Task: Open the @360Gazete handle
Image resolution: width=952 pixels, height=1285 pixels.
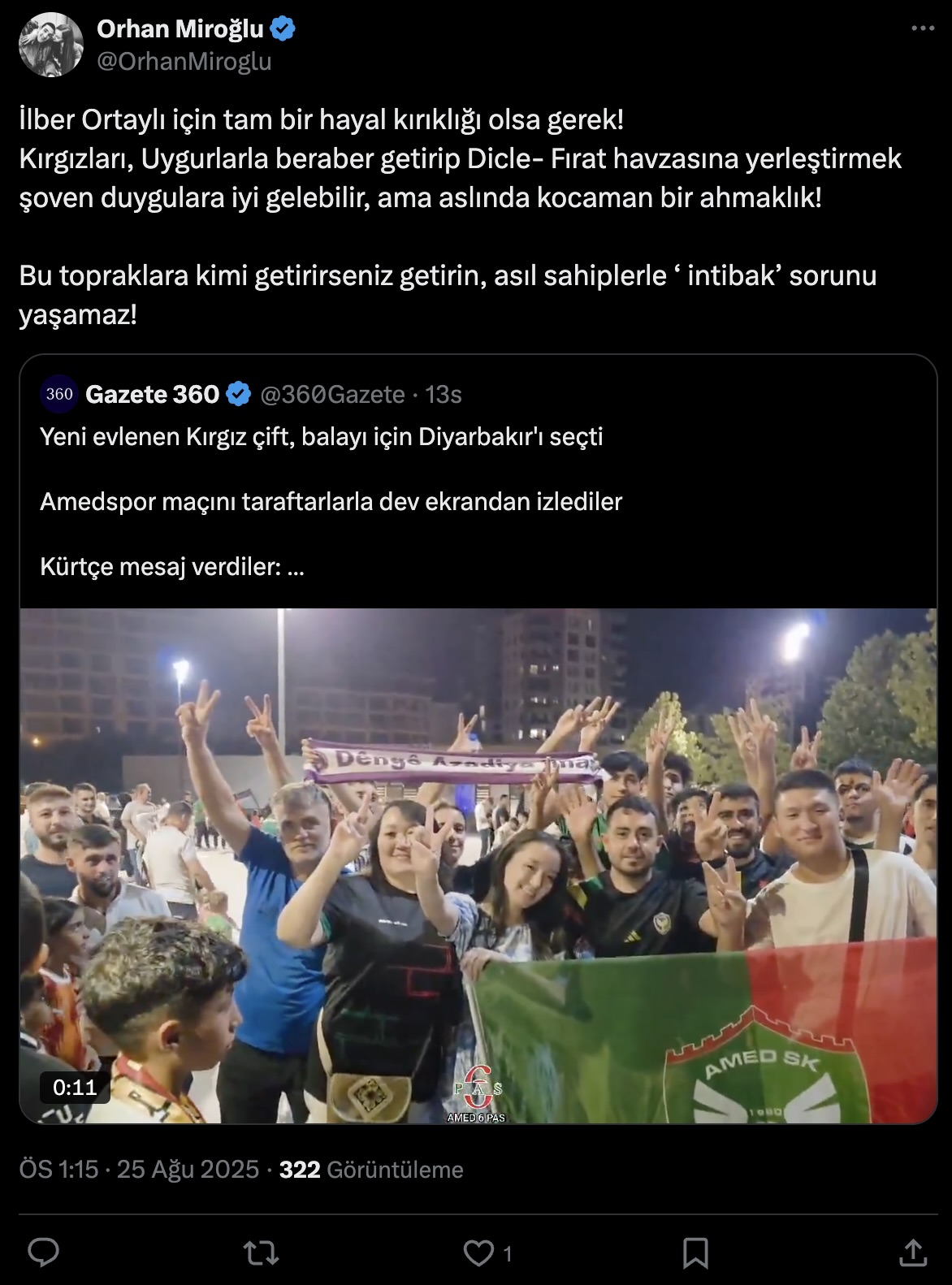Action: tap(332, 394)
